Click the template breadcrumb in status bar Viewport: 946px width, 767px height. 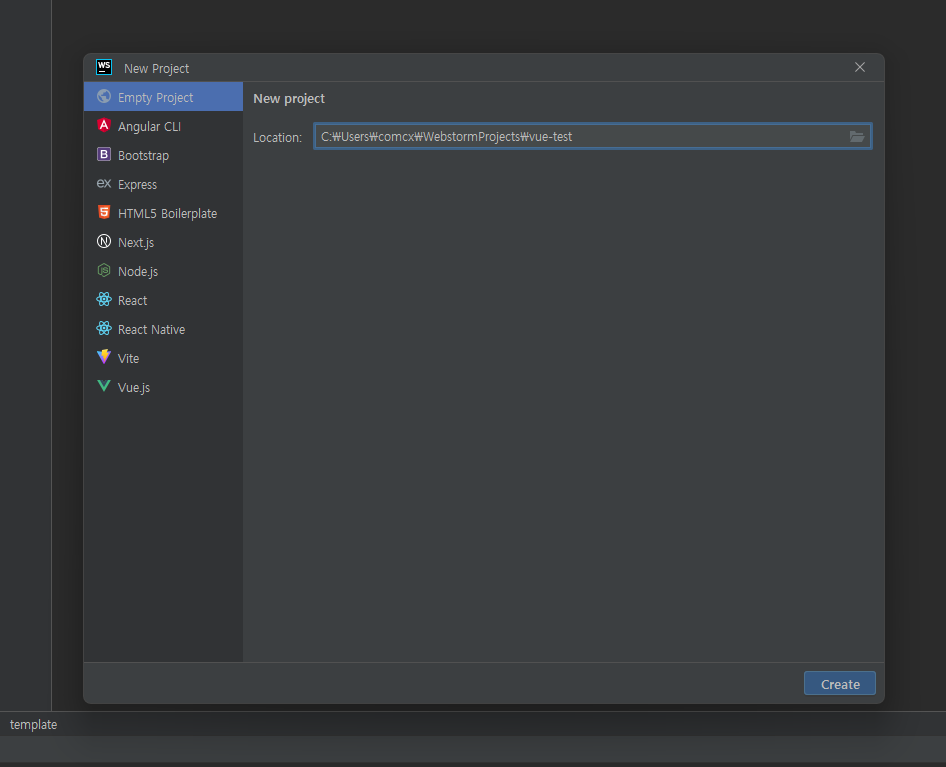[x=33, y=724]
